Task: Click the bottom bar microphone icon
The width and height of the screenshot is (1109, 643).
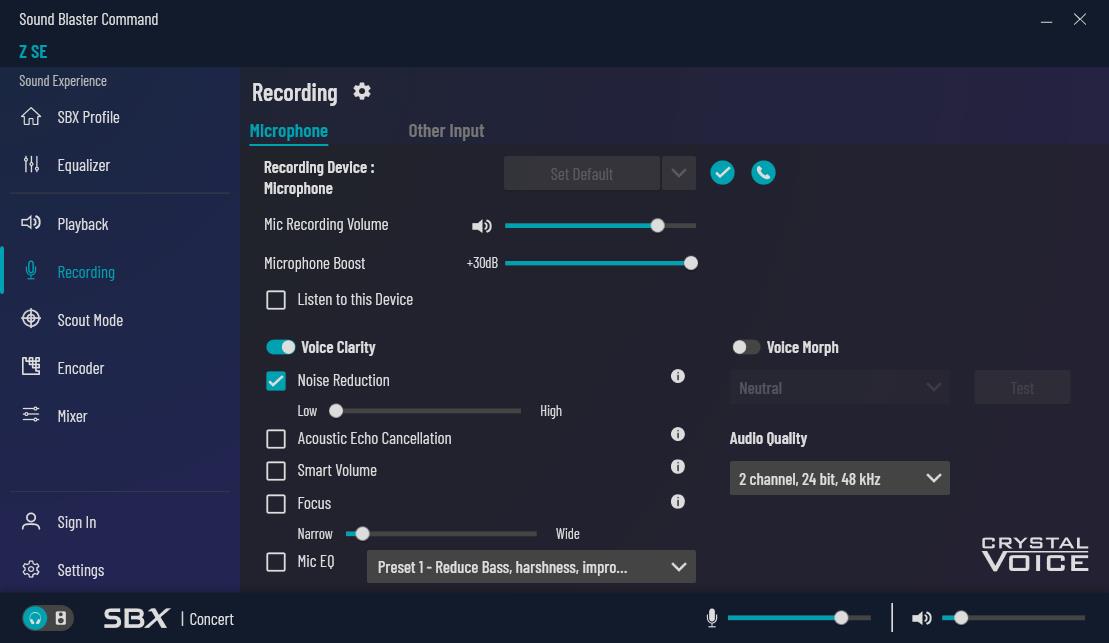Action: point(712,618)
